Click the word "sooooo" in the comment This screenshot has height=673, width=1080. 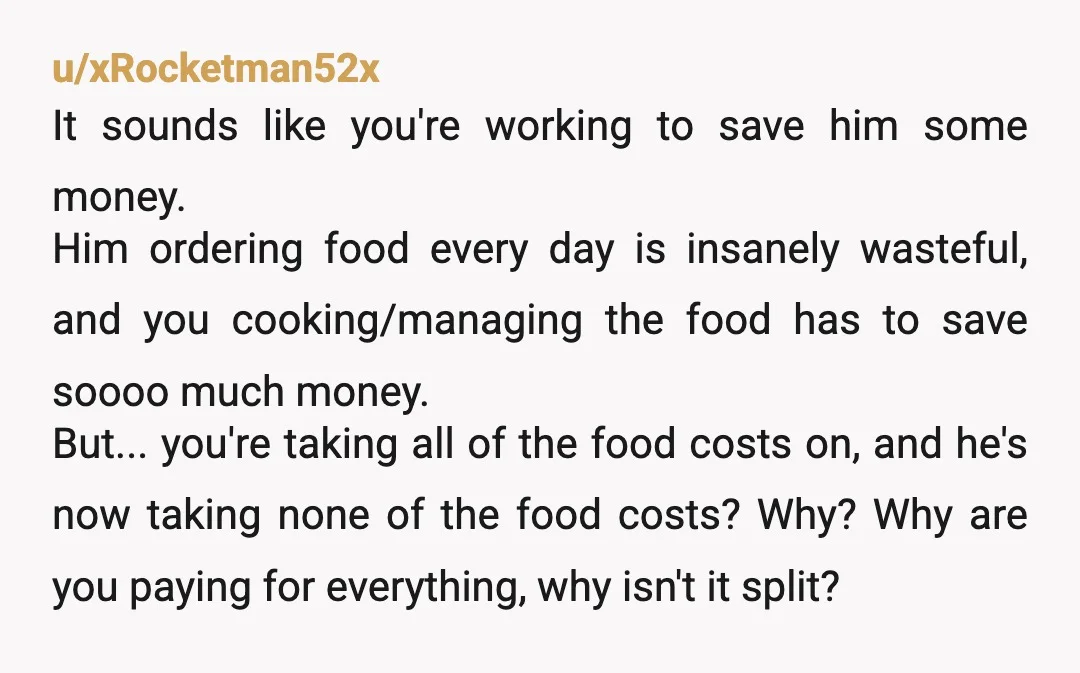(110, 393)
